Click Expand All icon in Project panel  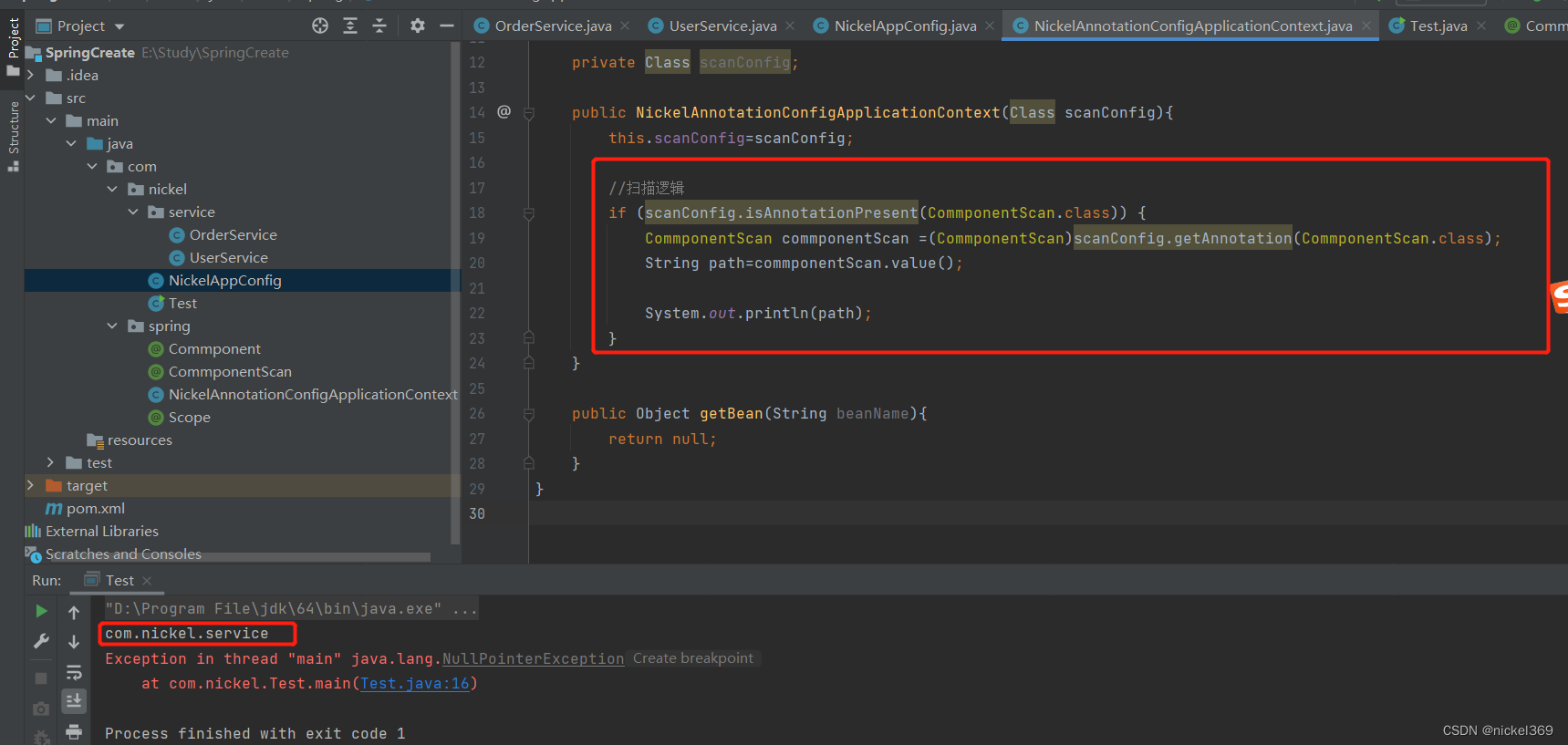pyautogui.click(x=350, y=26)
